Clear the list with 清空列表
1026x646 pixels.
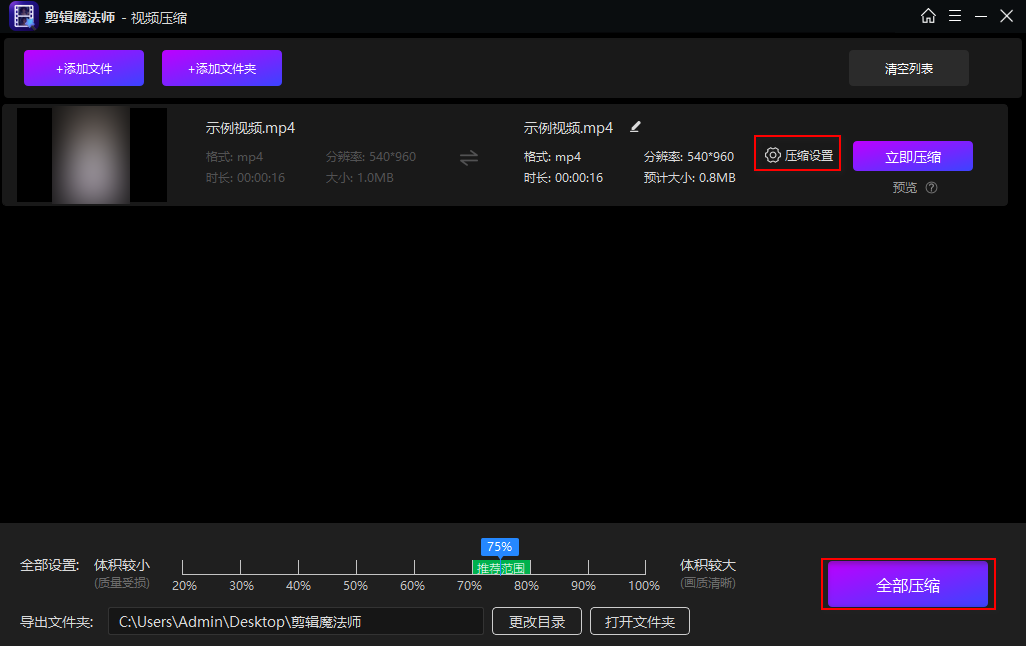click(909, 68)
